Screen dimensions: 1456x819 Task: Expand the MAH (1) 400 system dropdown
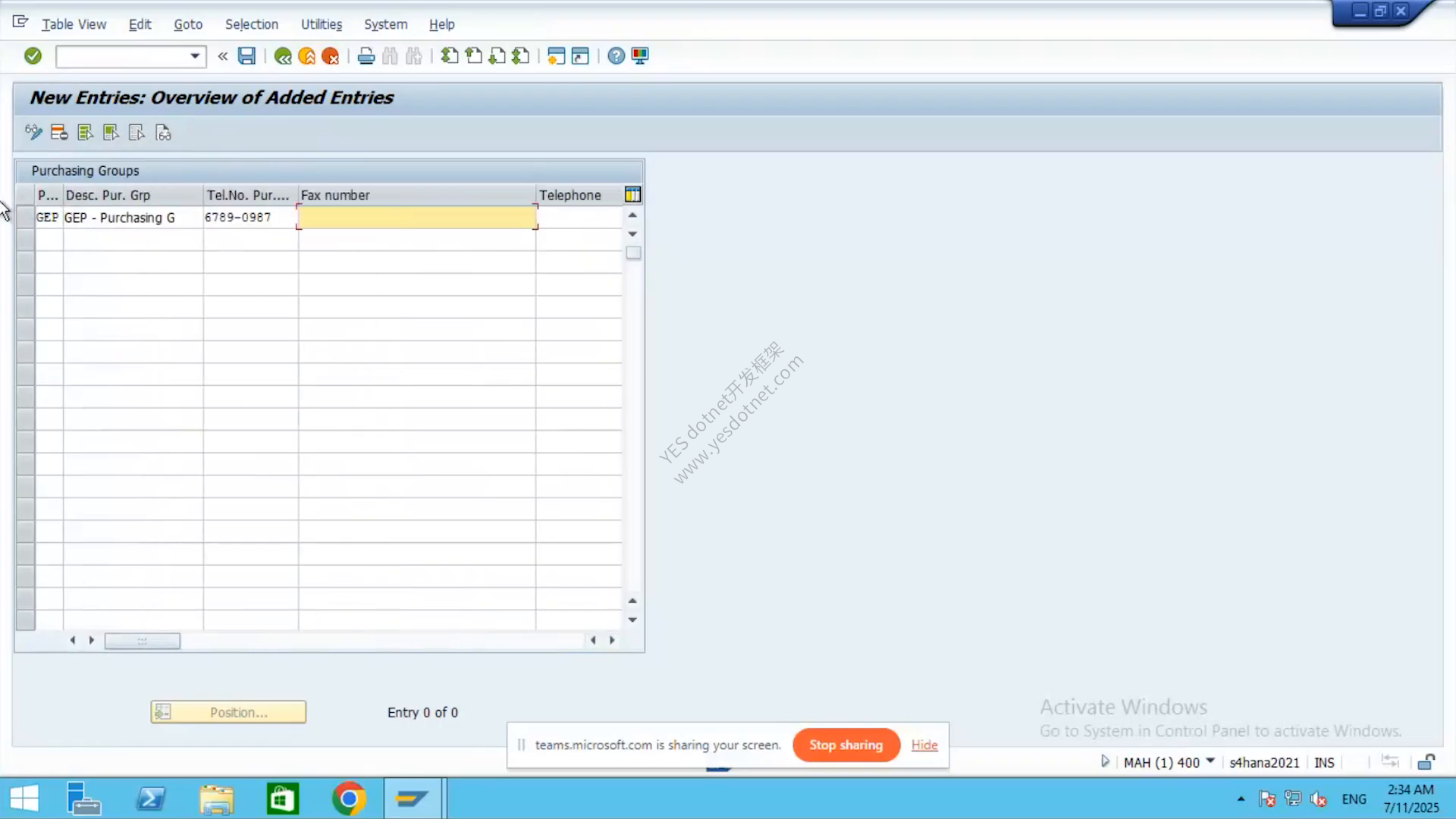click(1210, 761)
